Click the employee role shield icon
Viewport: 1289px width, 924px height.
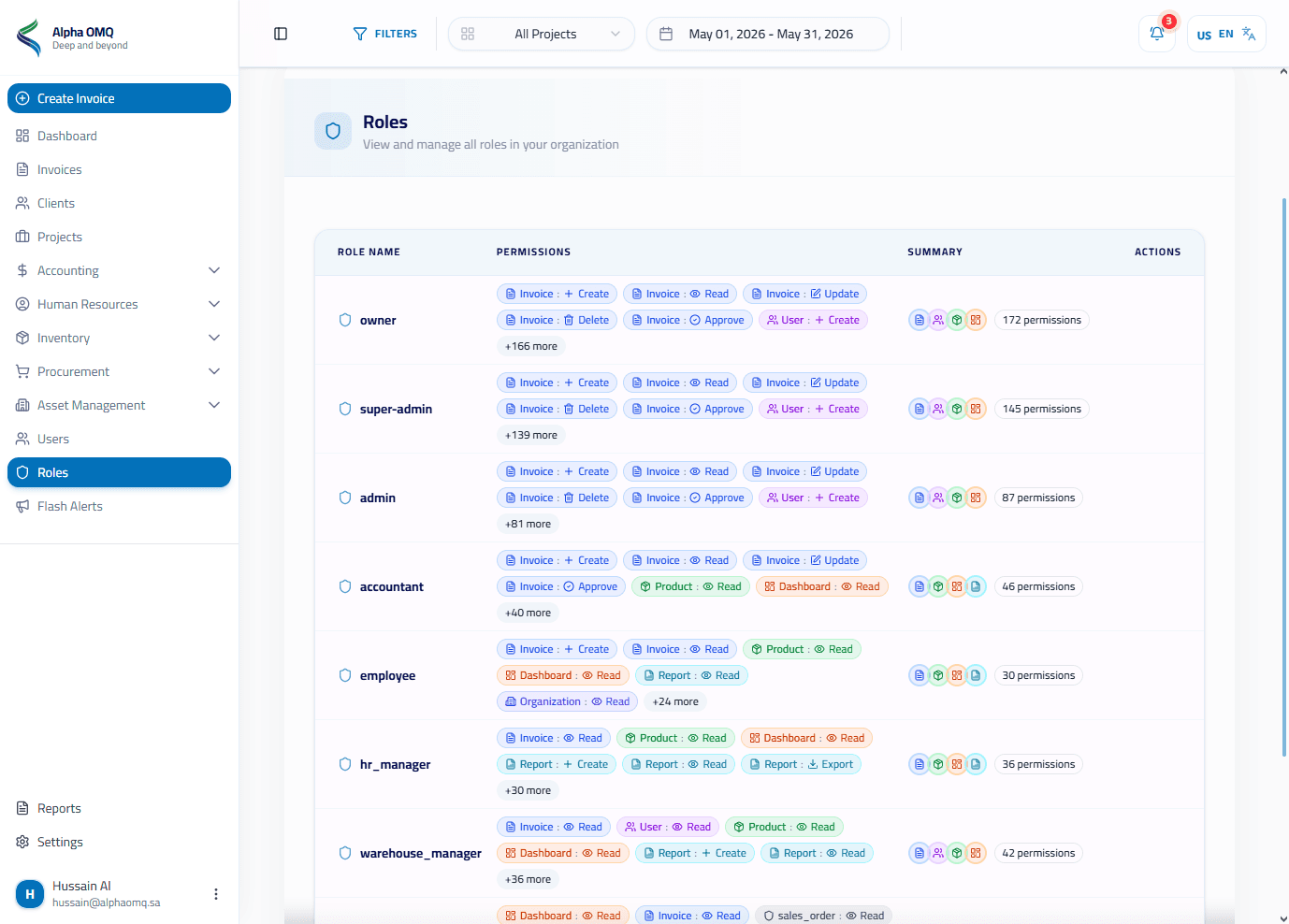click(x=345, y=675)
